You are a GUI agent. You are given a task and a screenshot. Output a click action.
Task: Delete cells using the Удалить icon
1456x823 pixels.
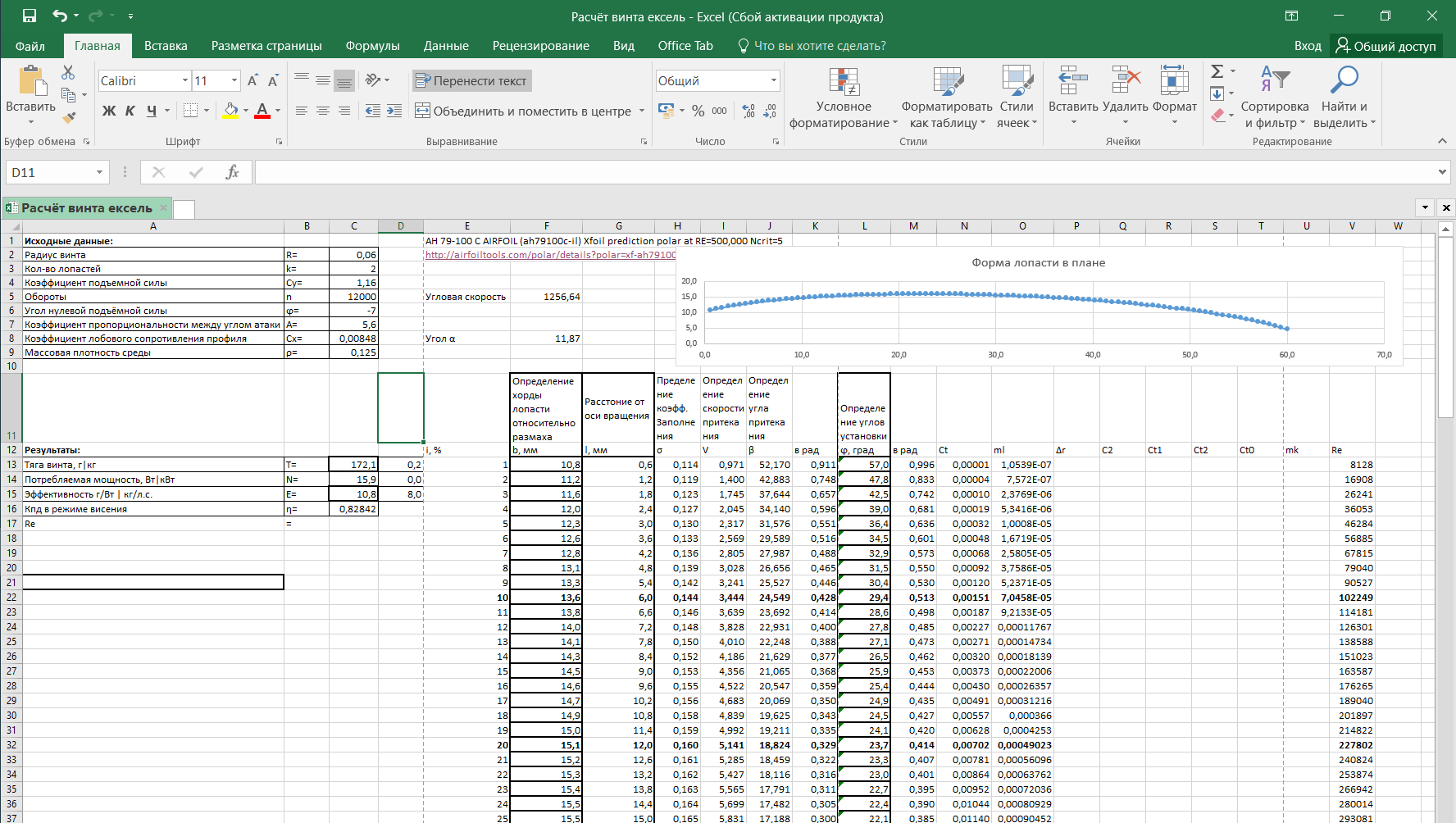[1126, 81]
